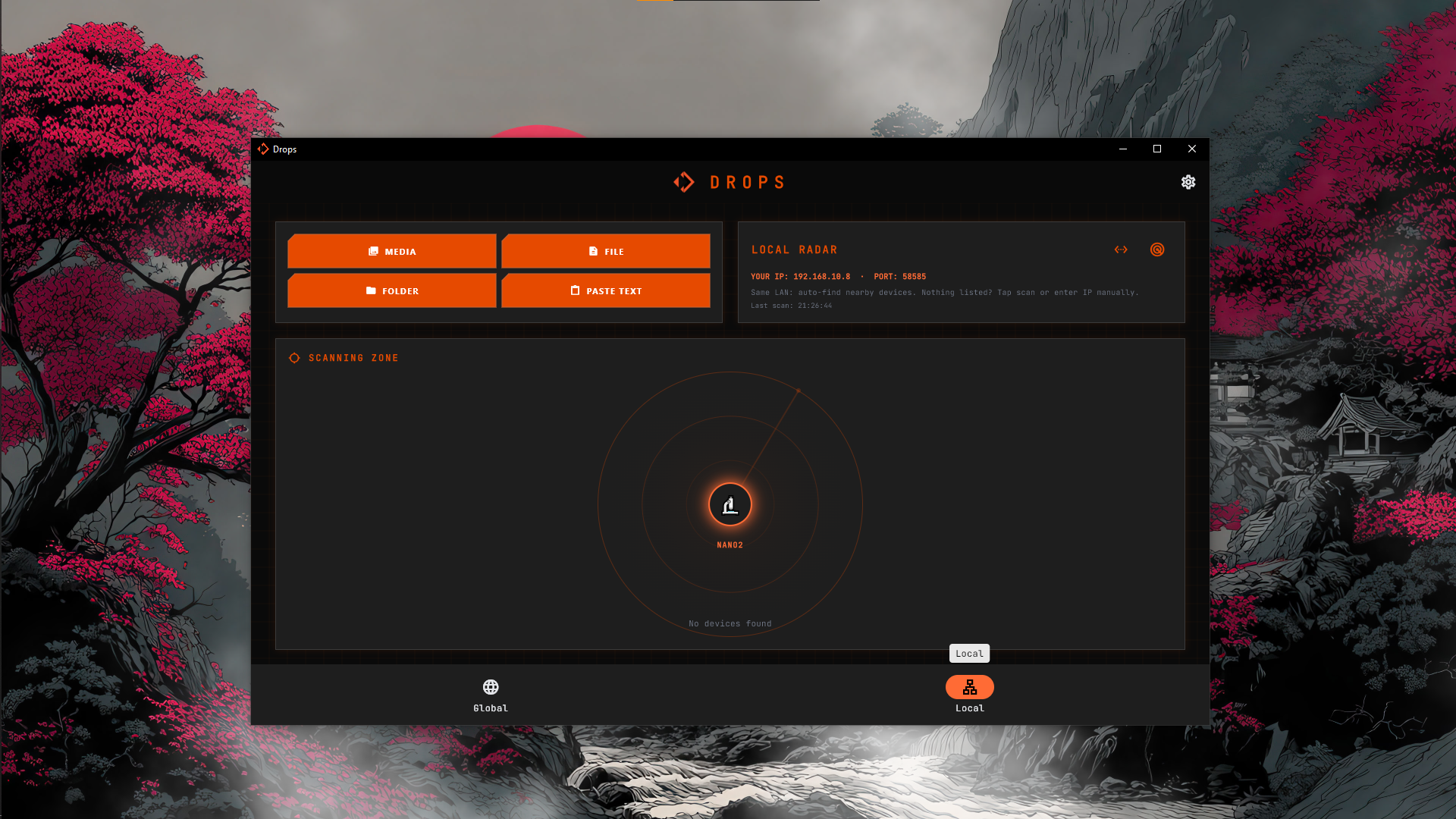Click the Drops icon in the title bar
The width and height of the screenshot is (1456, 819).
(x=264, y=149)
